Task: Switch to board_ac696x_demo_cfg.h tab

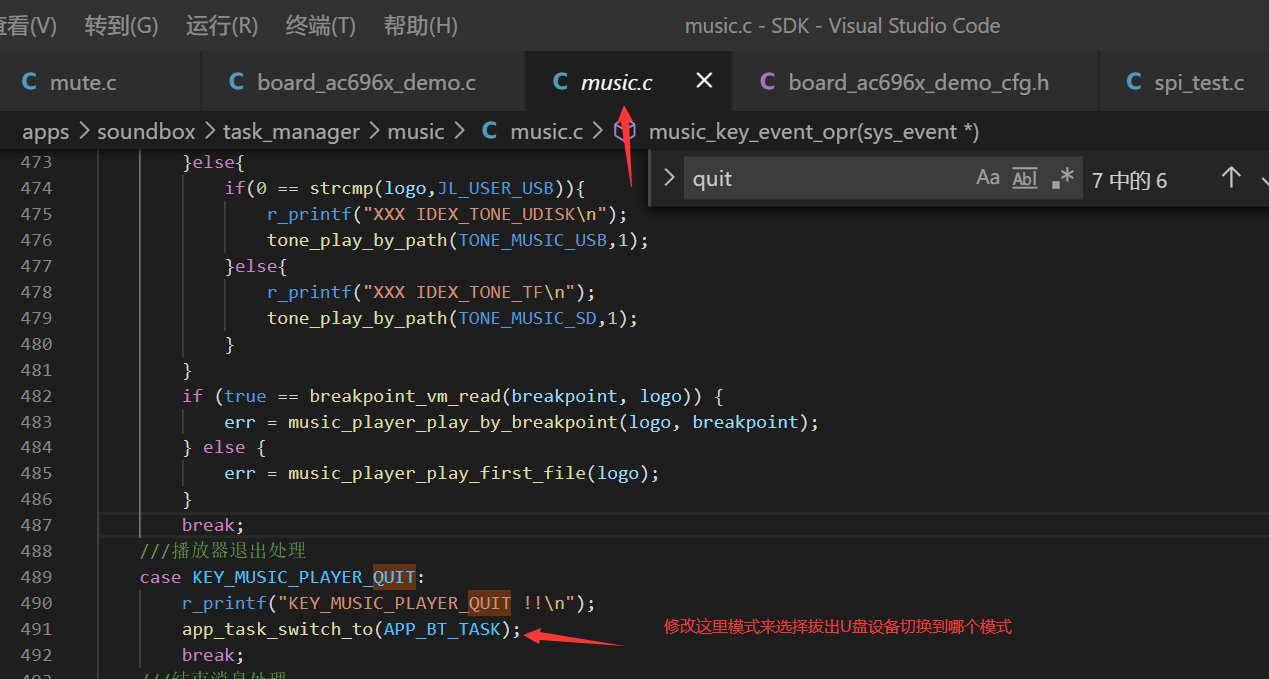Action: (916, 82)
